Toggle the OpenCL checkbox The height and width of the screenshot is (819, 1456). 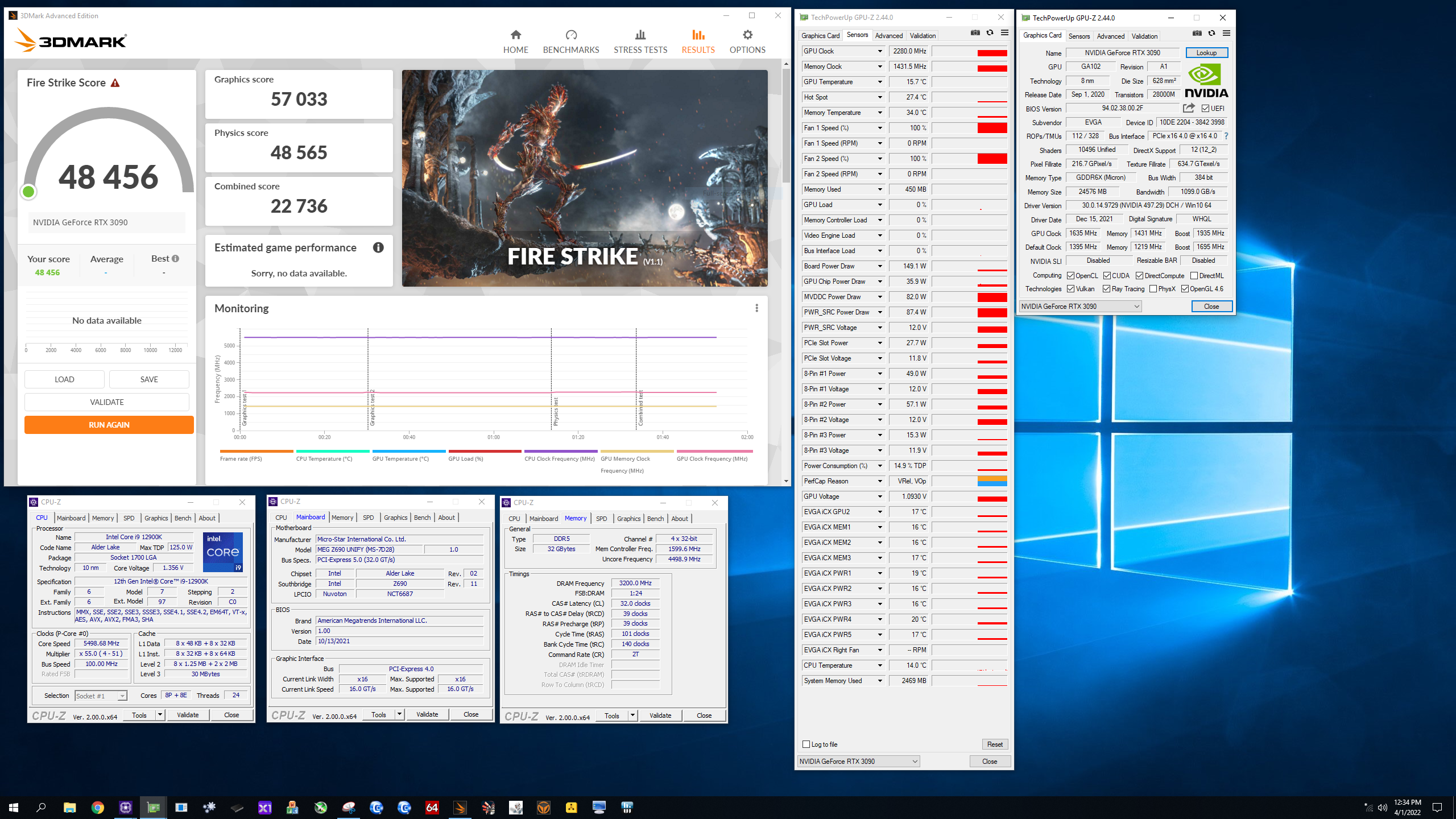pyautogui.click(x=1070, y=275)
